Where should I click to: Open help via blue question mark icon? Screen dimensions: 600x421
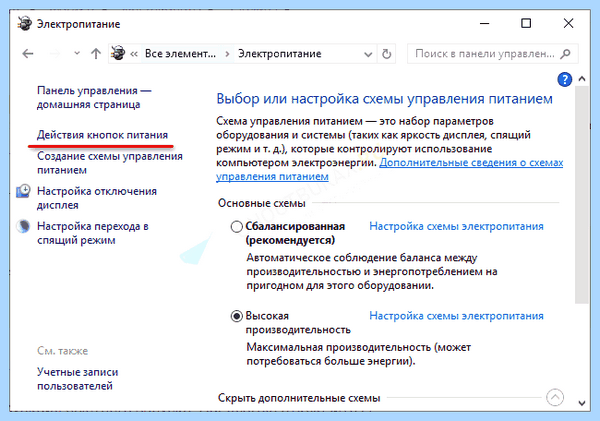[564, 80]
